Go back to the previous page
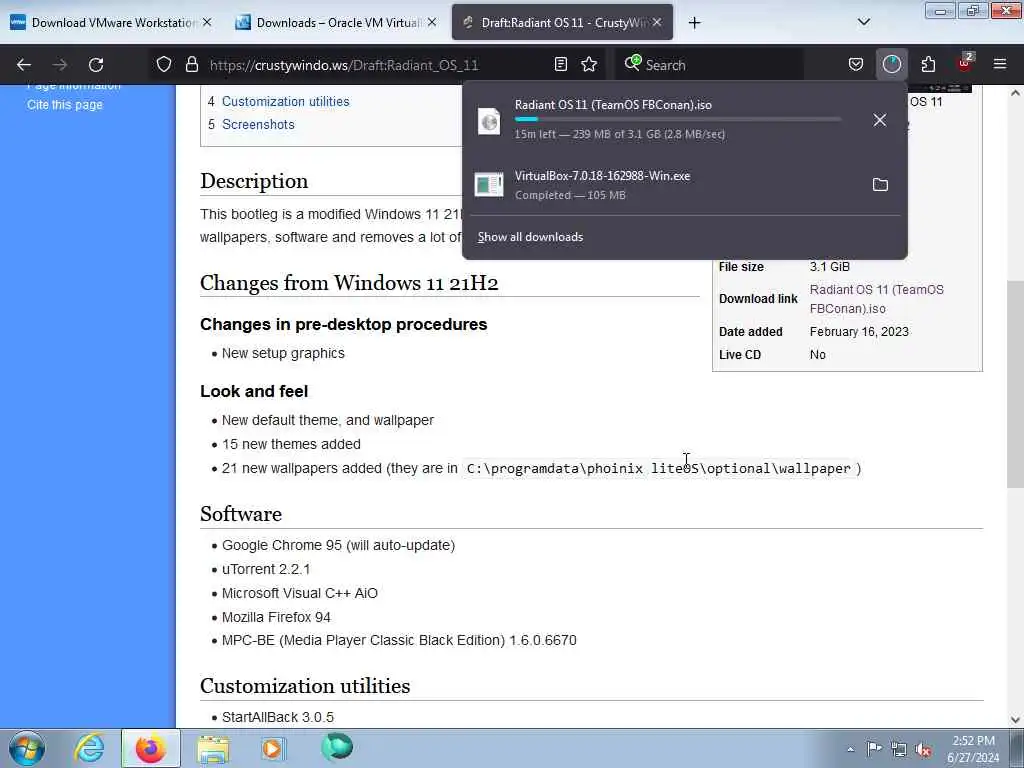 [x=24, y=65]
